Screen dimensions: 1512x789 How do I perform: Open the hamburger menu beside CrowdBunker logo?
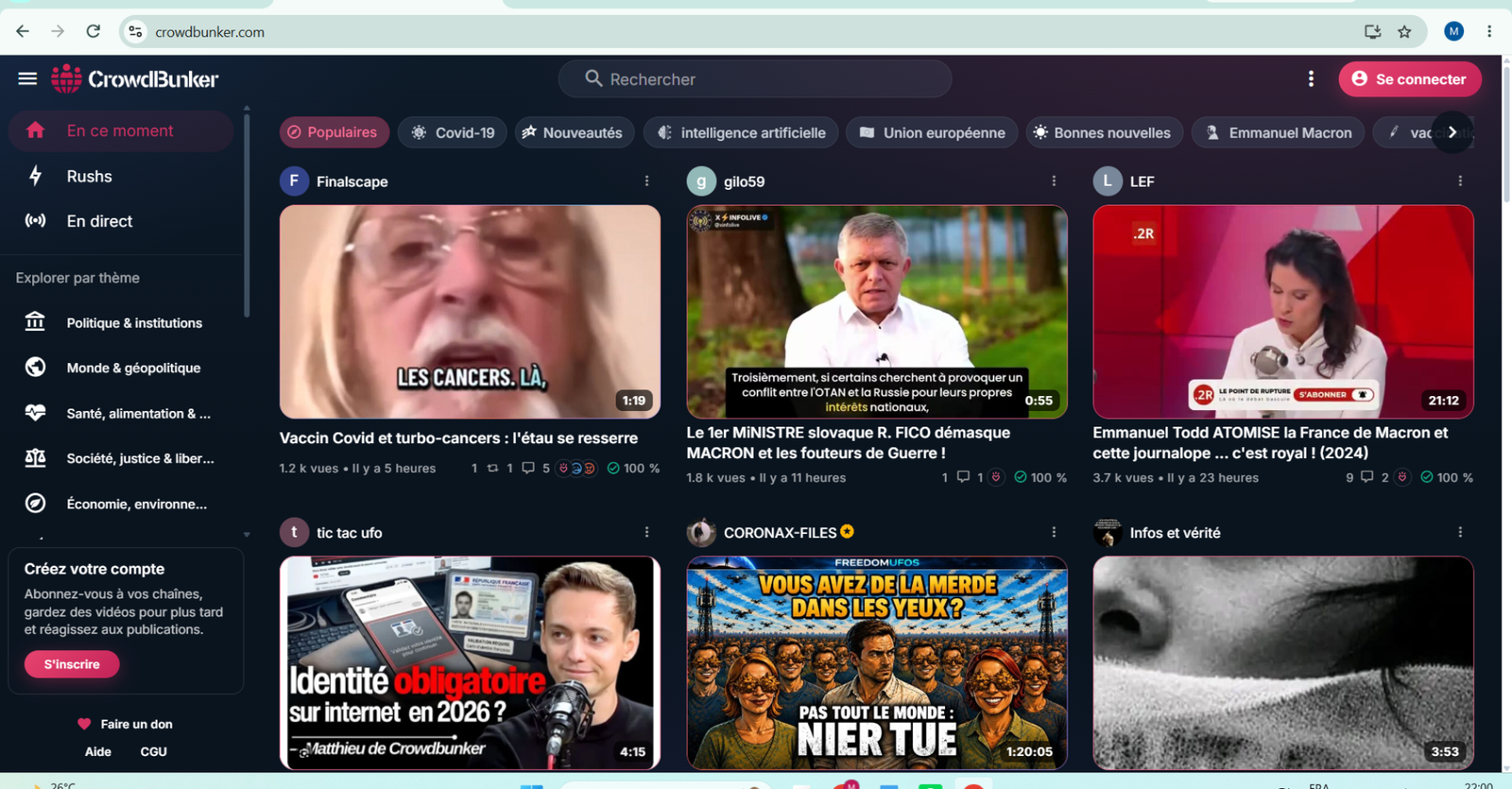pos(27,79)
